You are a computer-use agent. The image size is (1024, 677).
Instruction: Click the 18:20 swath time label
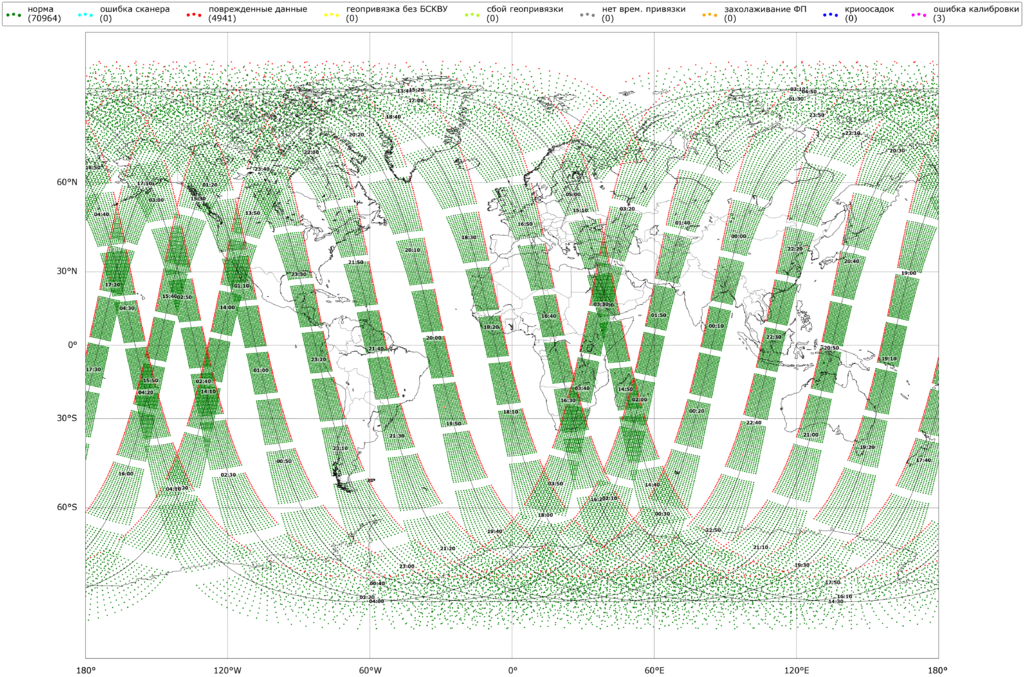pos(492,327)
